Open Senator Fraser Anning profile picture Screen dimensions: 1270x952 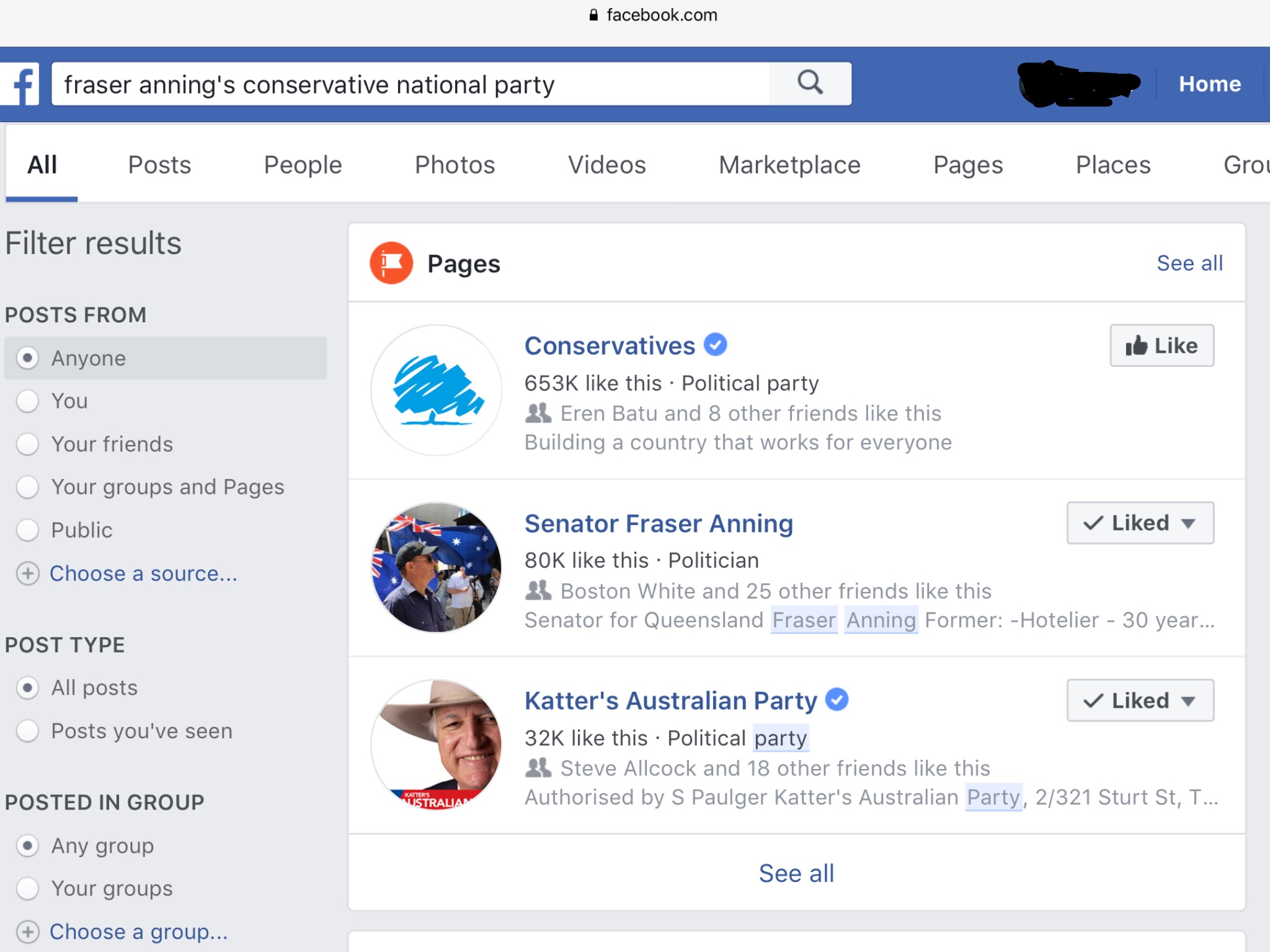[x=436, y=568]
